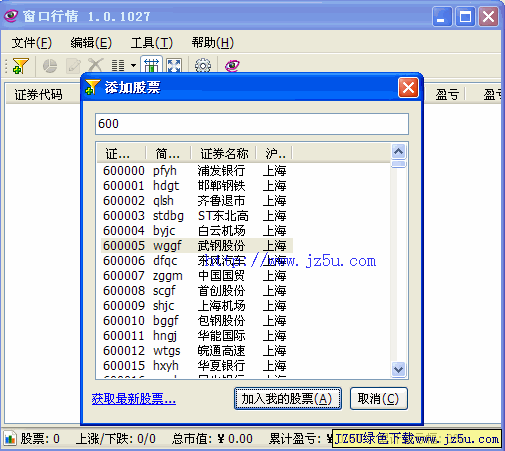This screenshot has width=505, height=451.
Task: Select stock row 600012 皖通高速
Action: pyautogui.click(x=197, y=351)
